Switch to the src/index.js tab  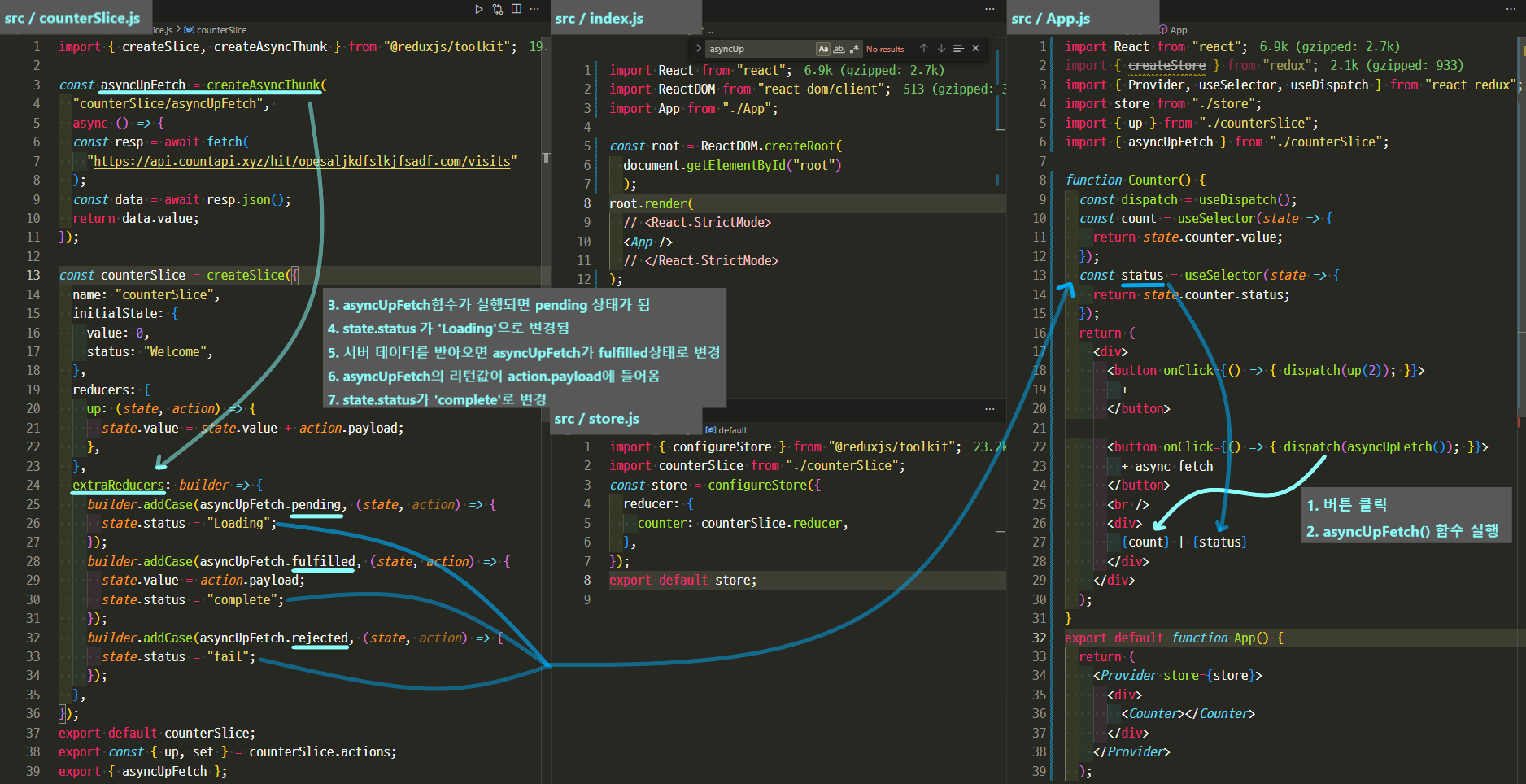[599, 16]
